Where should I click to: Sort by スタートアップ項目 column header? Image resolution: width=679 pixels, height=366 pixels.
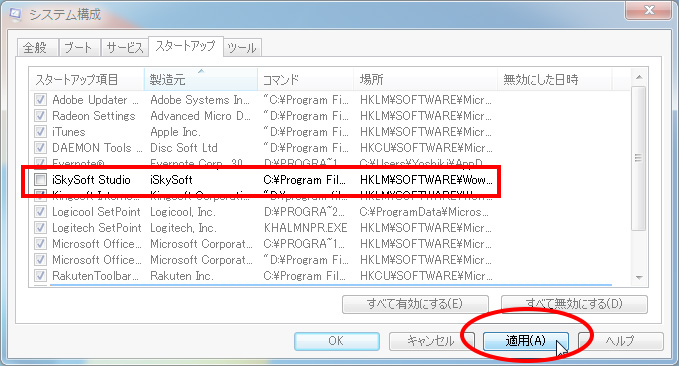87,80
